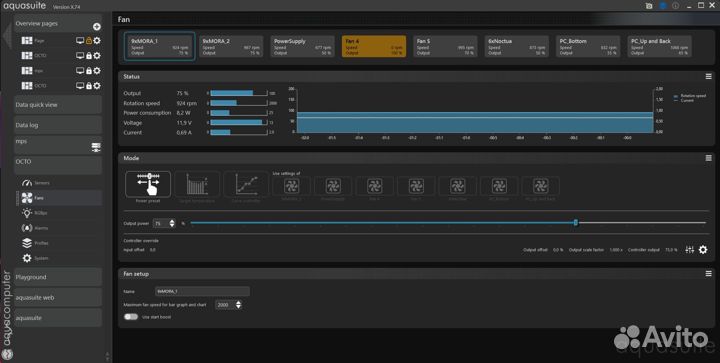Viewport: 720px width, 363px height.
Task: Select the 9xMORA_1 fan card
Action: (x=159, y=46)
